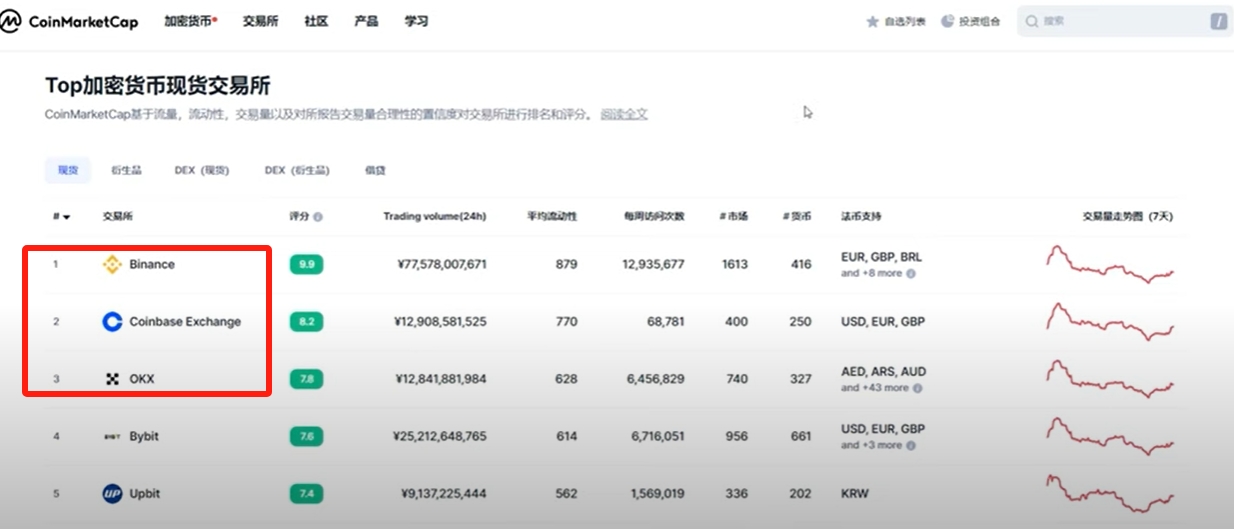This screenshot has height=529, width=1234.
Task: Switch to the 借贷 tab
Action: coord(375,170)
